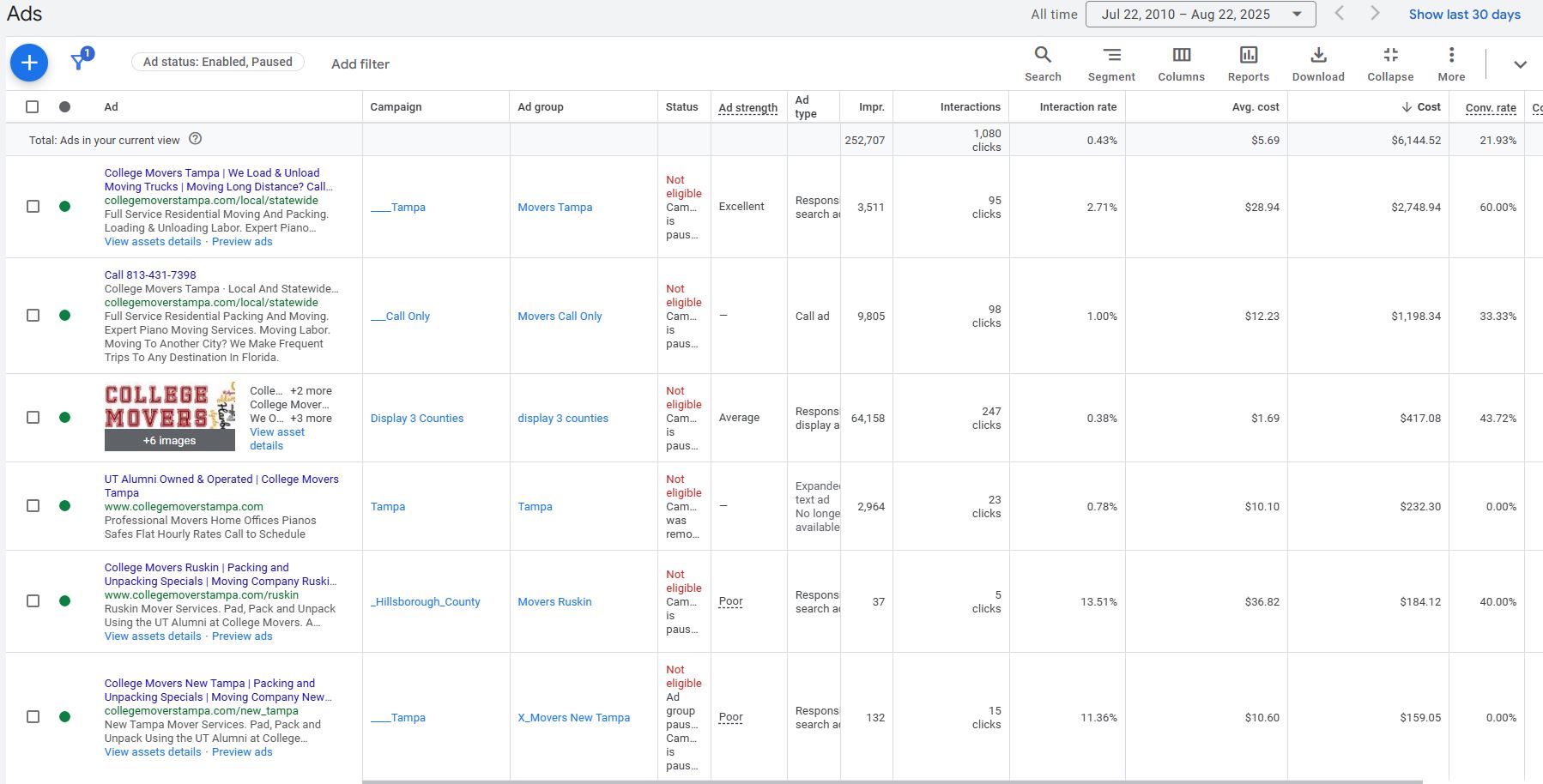
Task: Click green status dot for College Movers Ruskin ad
Action: (x=64, y=600)
